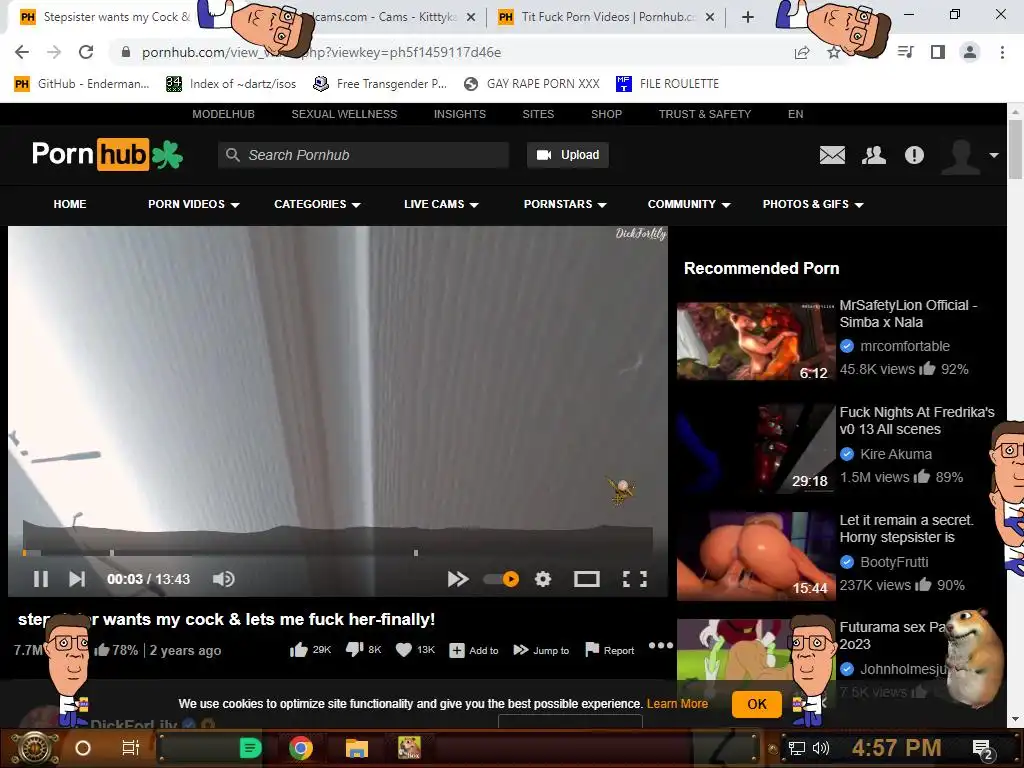Screen dimensions: 1024x768
Task: Accept cookies with the OK button
Action: 757,704
